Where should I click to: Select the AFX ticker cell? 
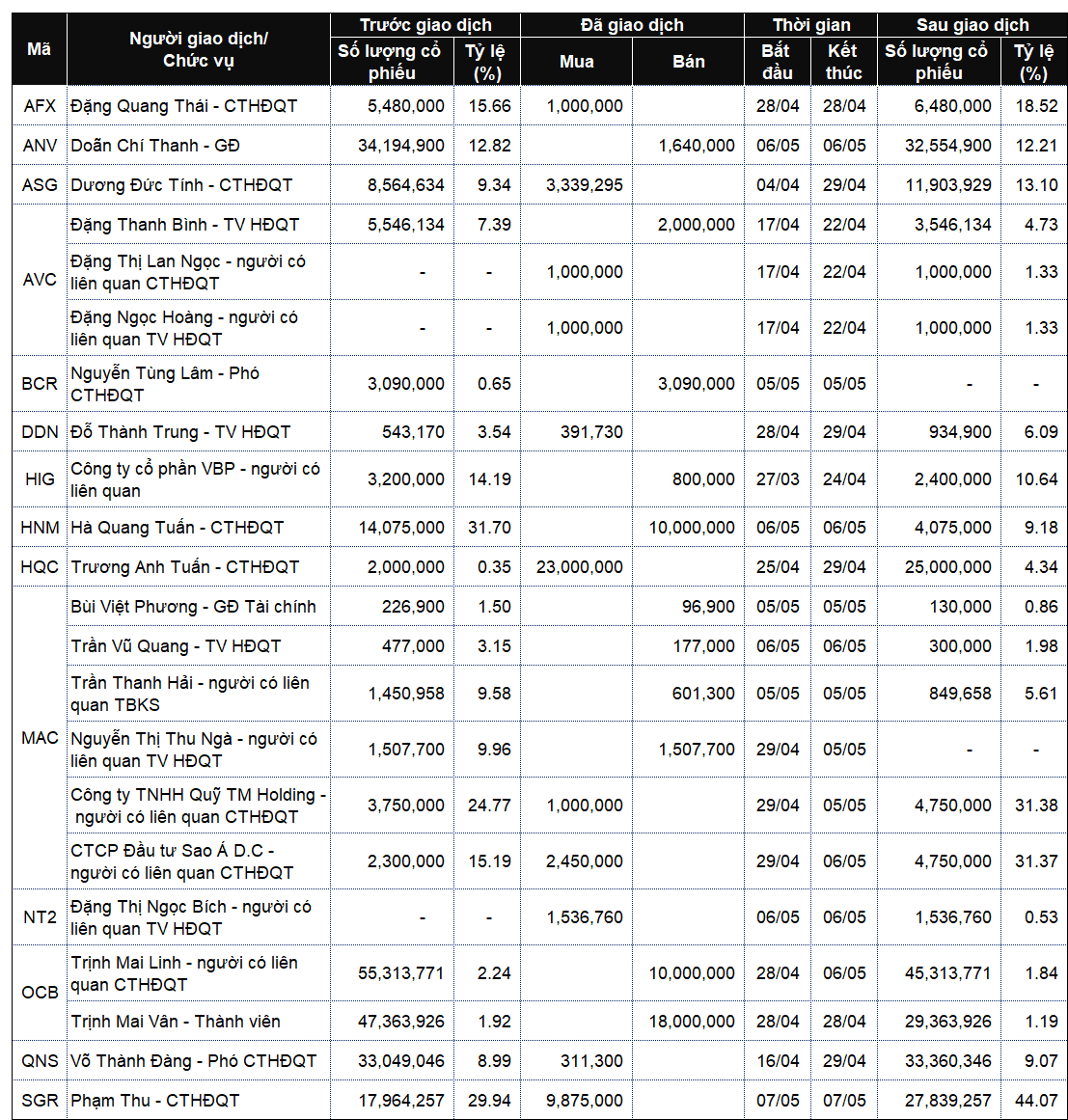tap(40, 106)
